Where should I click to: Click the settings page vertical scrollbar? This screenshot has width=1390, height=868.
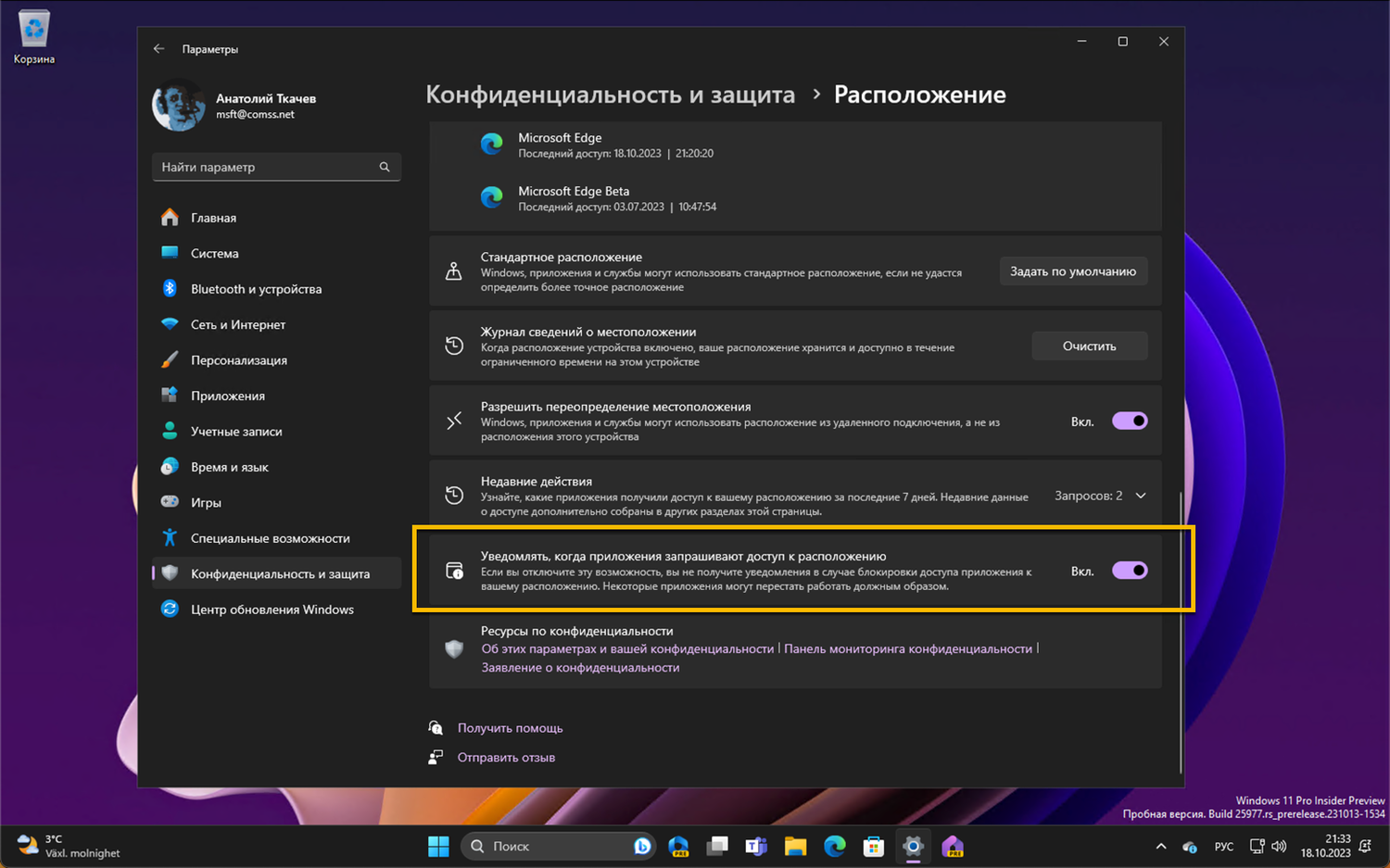pyautogui.click(x=1181, y=632)
